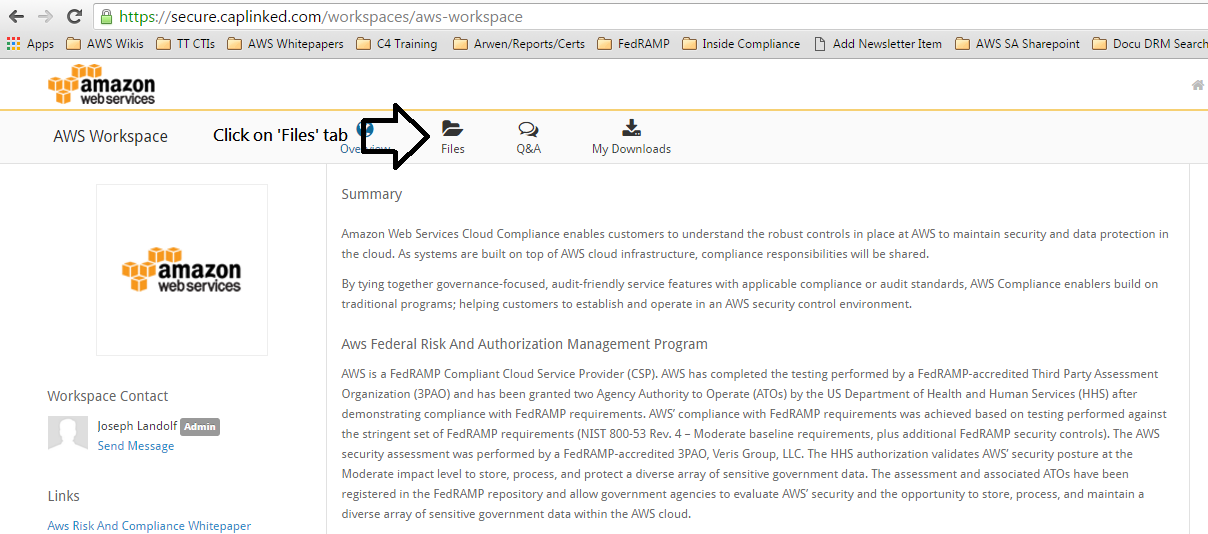Screen dimensions: 1208x534
Task: Click the Q&A speech bubbles icon
Action: coord(528,128)
